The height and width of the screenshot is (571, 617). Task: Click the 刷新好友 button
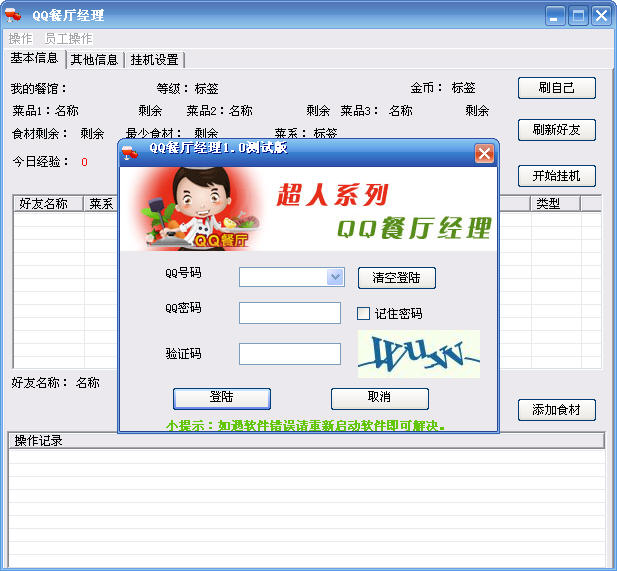(x=556, y=130)
